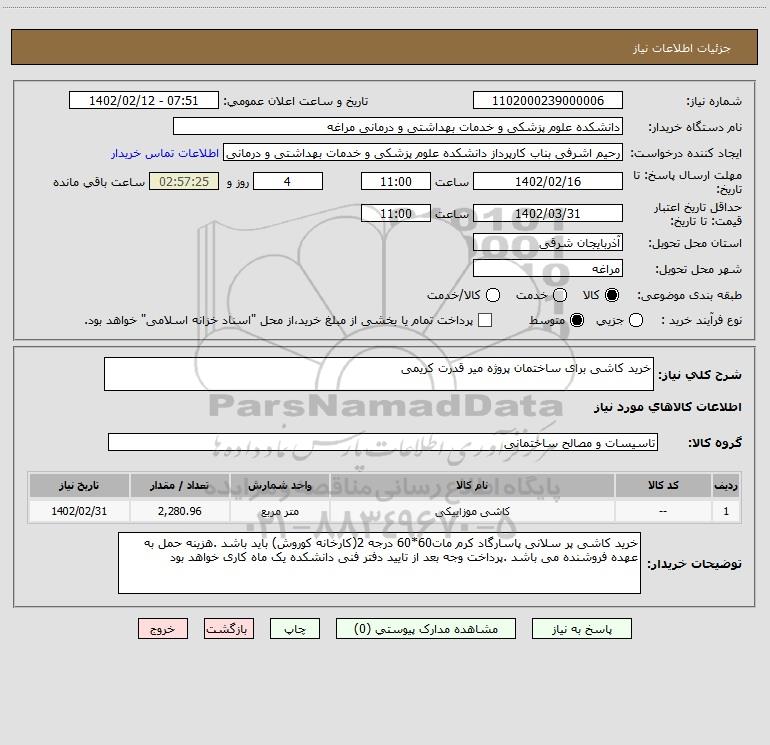Click the remaining time 02:57:25 field
The image size is (770, 745).
click(184, 181)
